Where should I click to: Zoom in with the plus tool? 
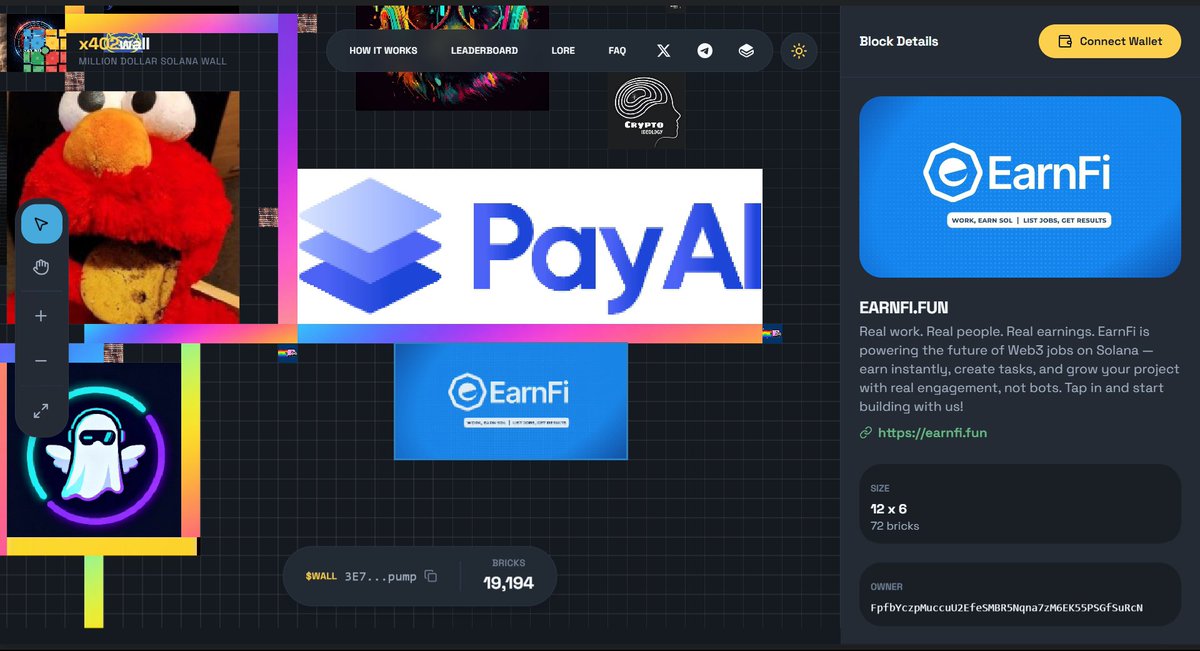click(41, 316)
